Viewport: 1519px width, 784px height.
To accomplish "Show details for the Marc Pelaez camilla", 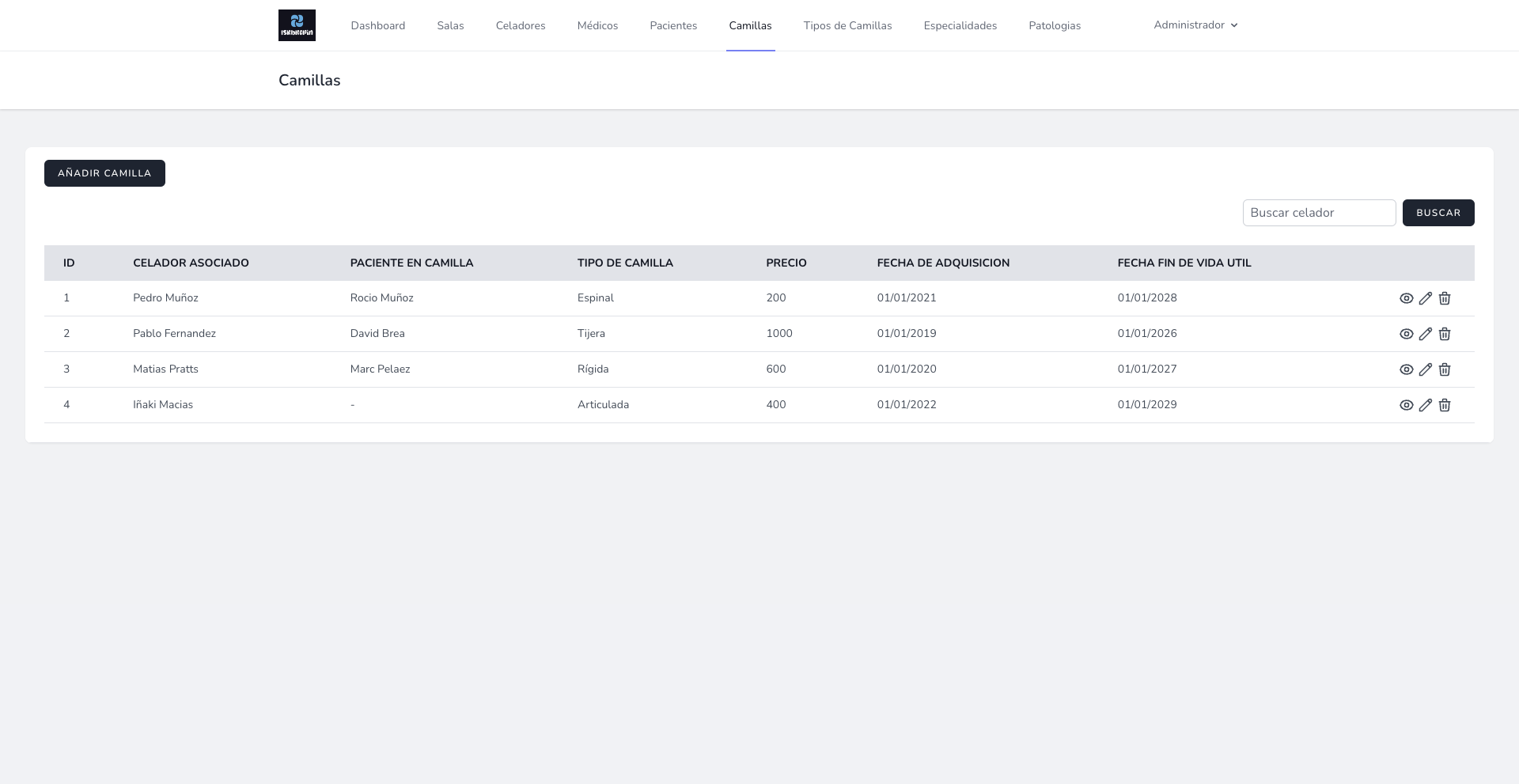I will (x=1406, y=369).
